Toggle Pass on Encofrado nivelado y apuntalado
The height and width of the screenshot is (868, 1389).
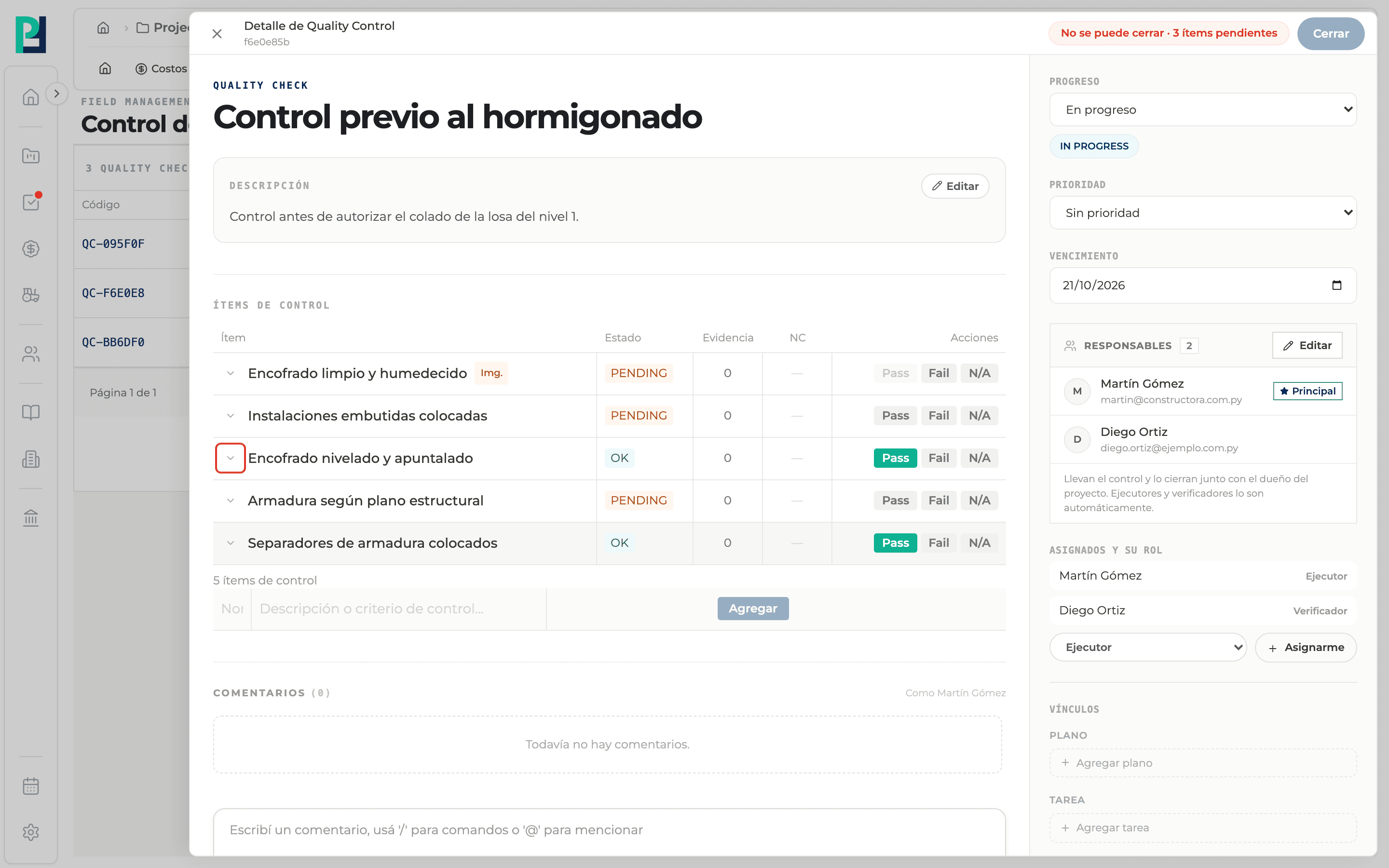[895, 458]
